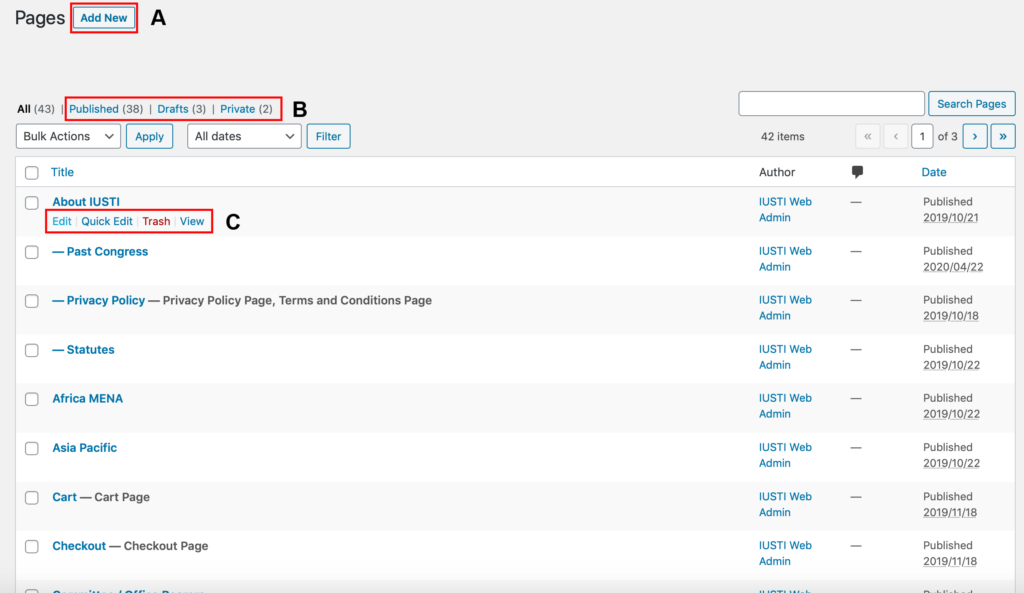
Task: Click the Add New button
Action: click(x=104, y=18)
